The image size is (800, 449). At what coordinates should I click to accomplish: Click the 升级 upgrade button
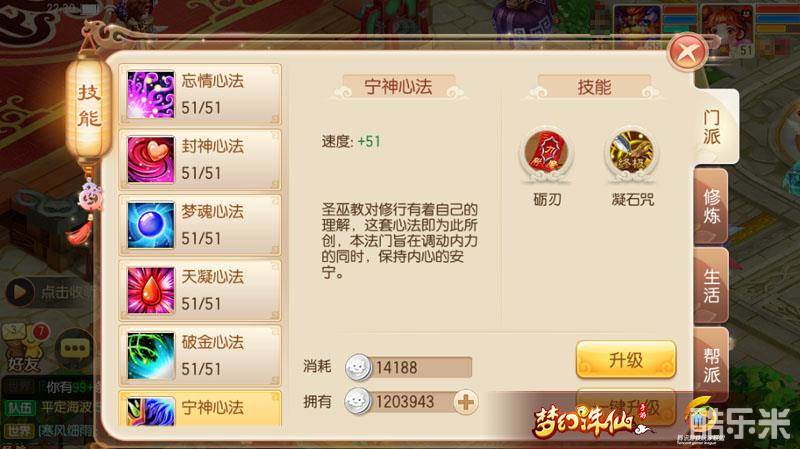(x=626, y=360)
